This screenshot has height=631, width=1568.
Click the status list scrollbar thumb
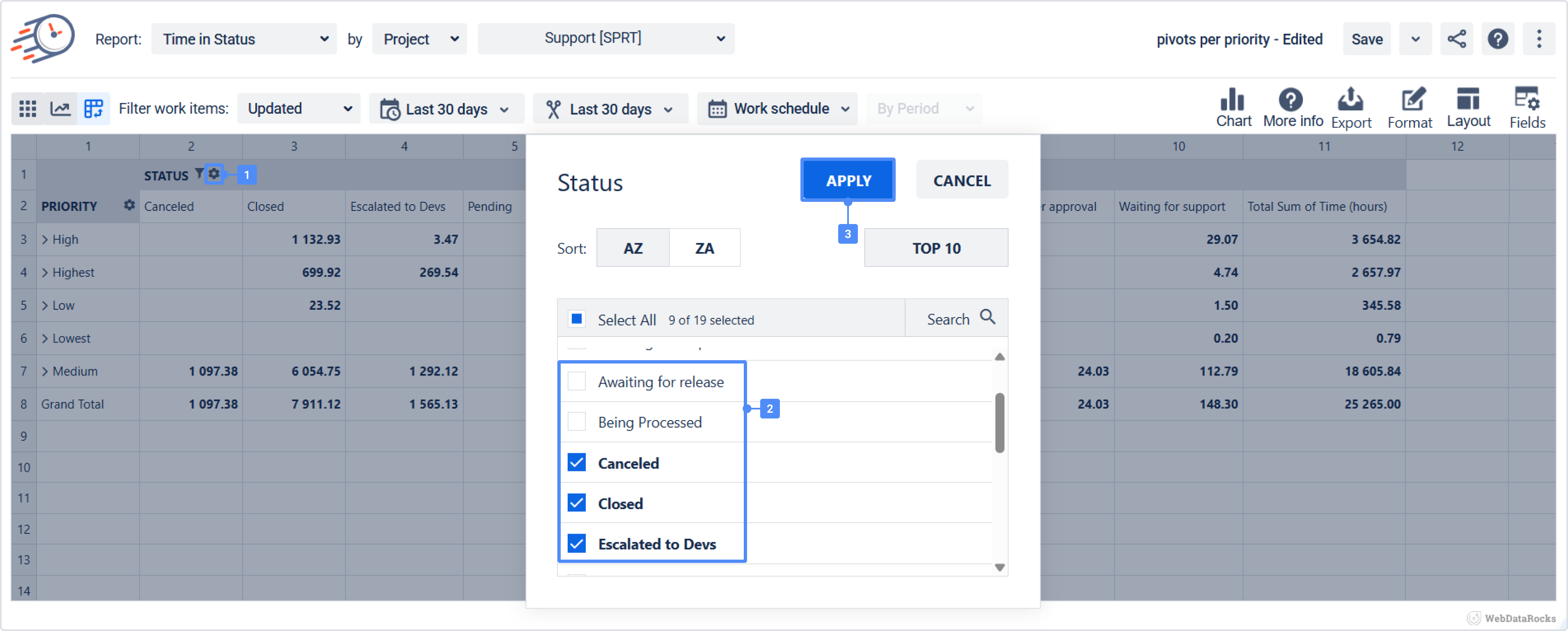999,422
